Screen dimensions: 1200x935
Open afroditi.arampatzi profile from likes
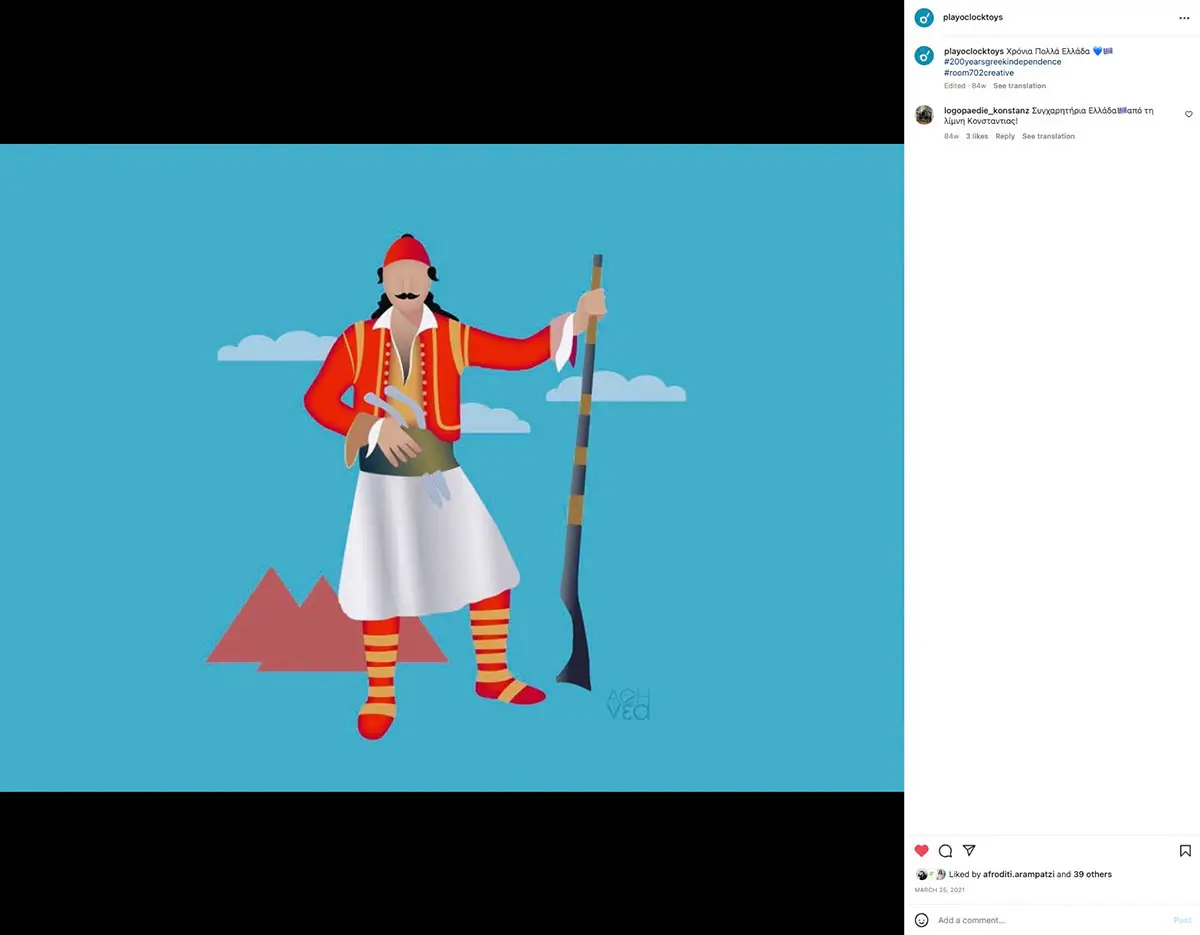click(1018, 874)
